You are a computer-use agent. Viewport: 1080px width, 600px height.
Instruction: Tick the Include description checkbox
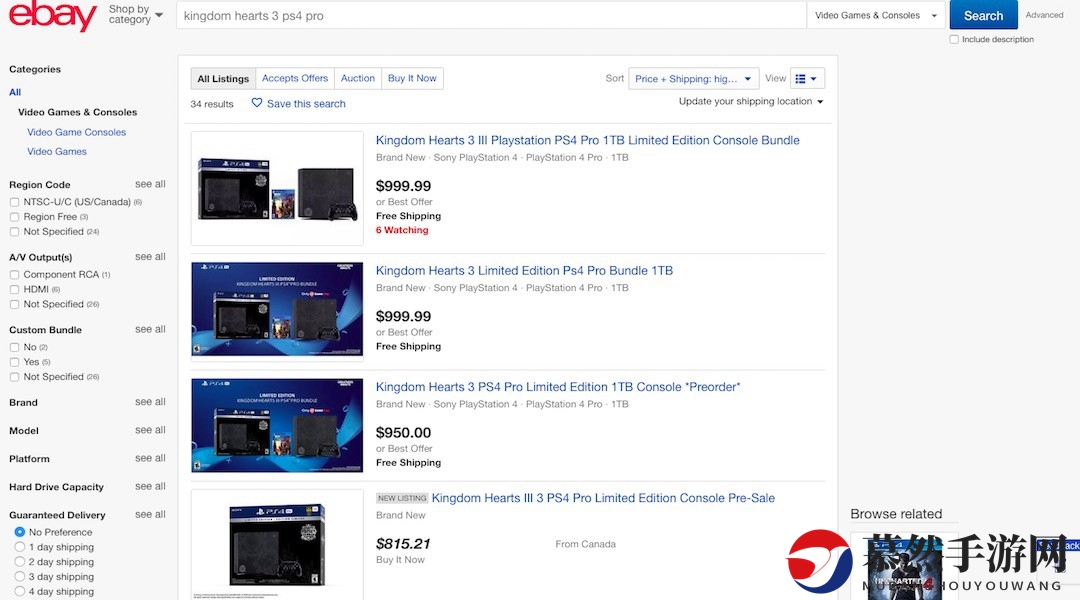[x=954, y=39]
